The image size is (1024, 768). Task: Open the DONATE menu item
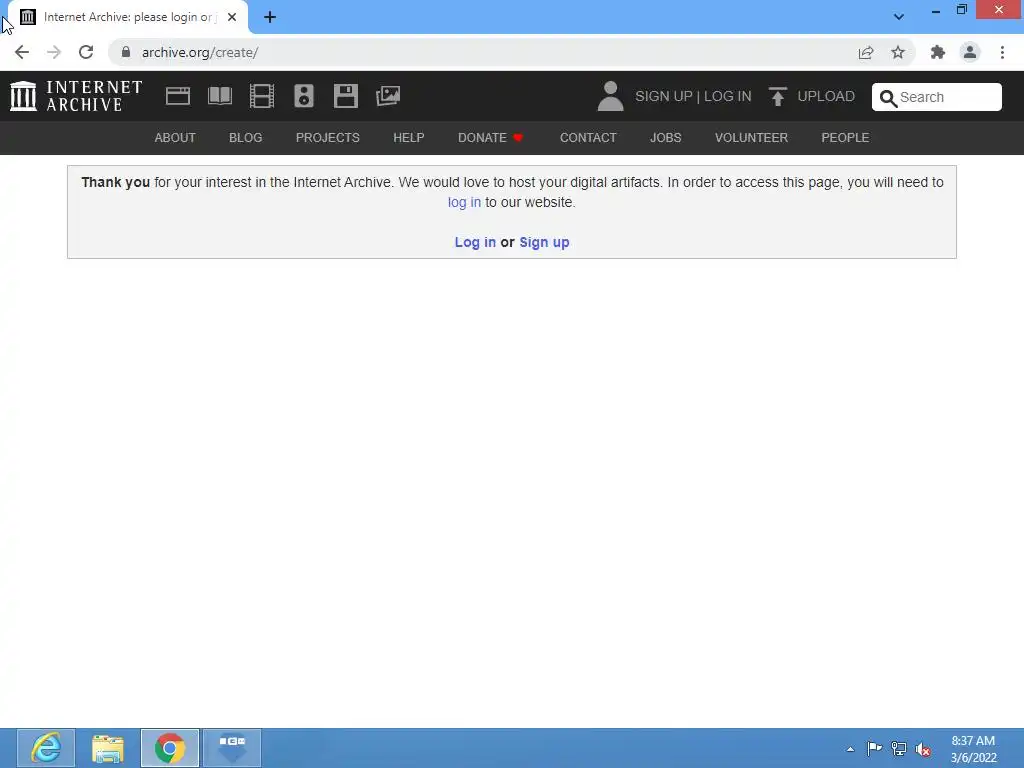click(x=490, y=138)
